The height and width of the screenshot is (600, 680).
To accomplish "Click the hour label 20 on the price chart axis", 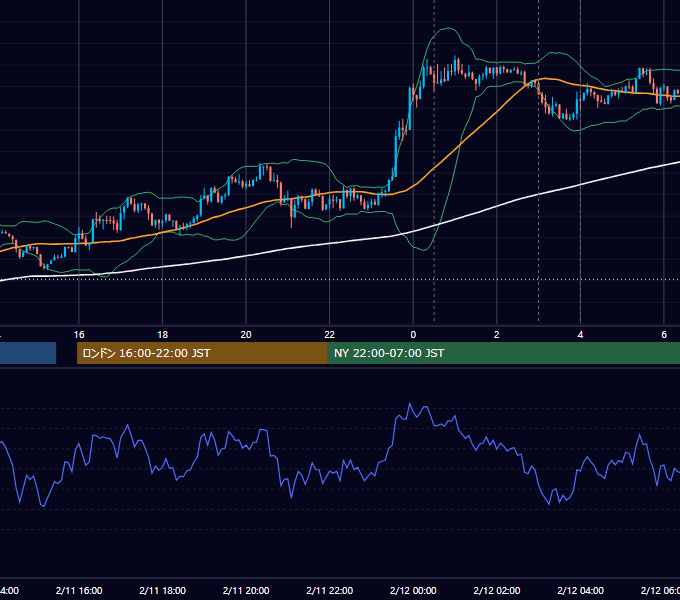I will pyautogui.click(x=246, y=335).
